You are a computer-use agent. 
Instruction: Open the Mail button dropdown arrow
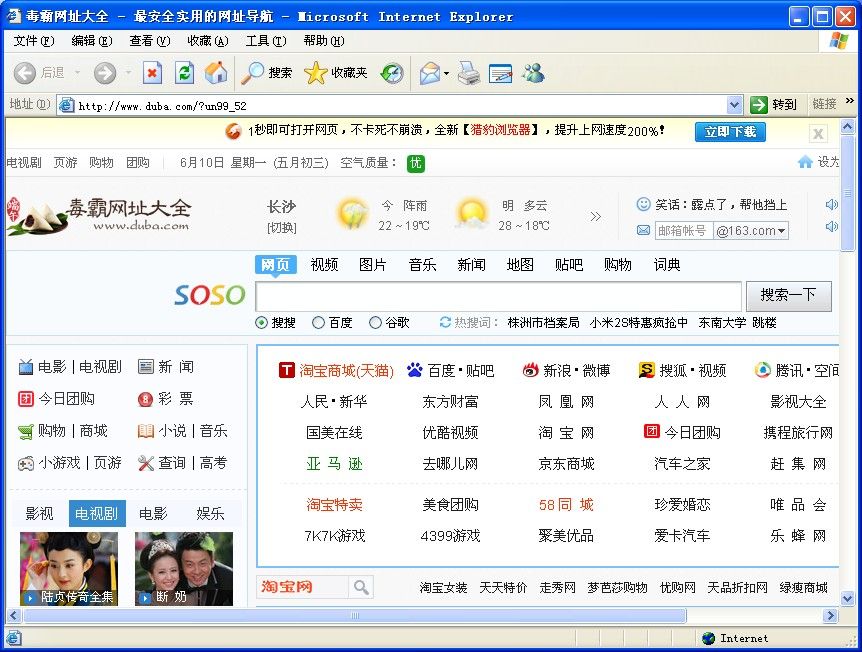pyautogui.click(x=446, y=73)
